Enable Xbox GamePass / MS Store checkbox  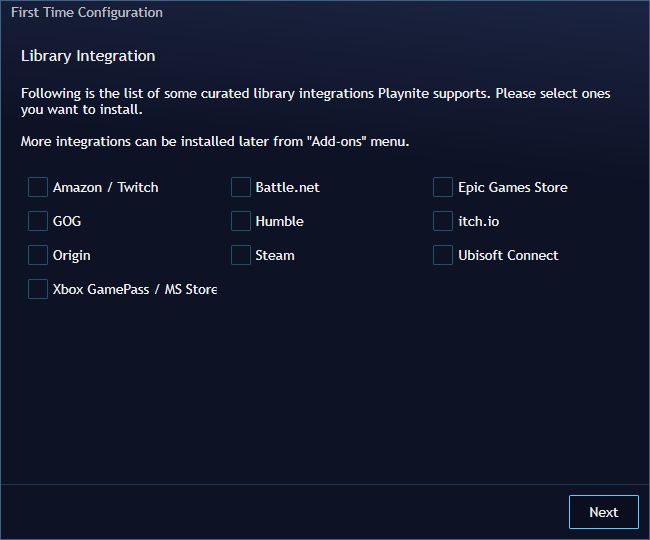coord(38,289)
